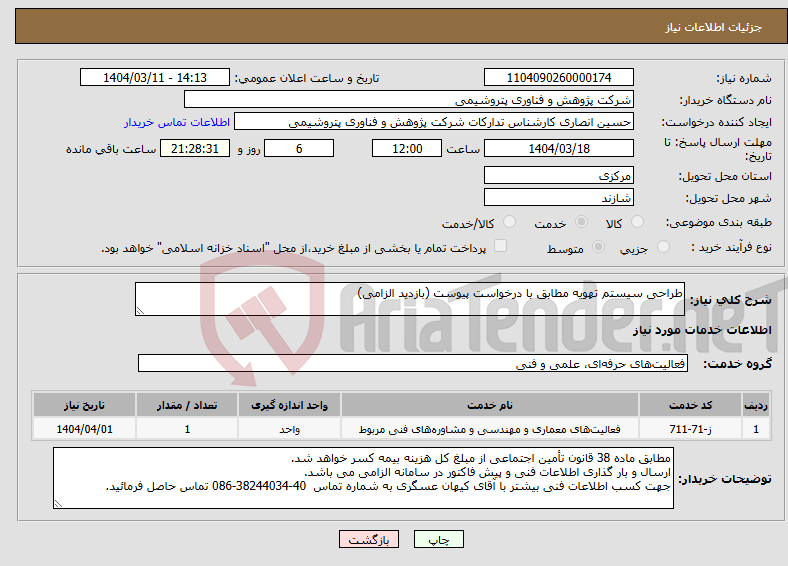Click the quantity cell 1 in تعداد column
Viewport: 788px width, 566px height.
pyautogui.click(x=187, y=429)
